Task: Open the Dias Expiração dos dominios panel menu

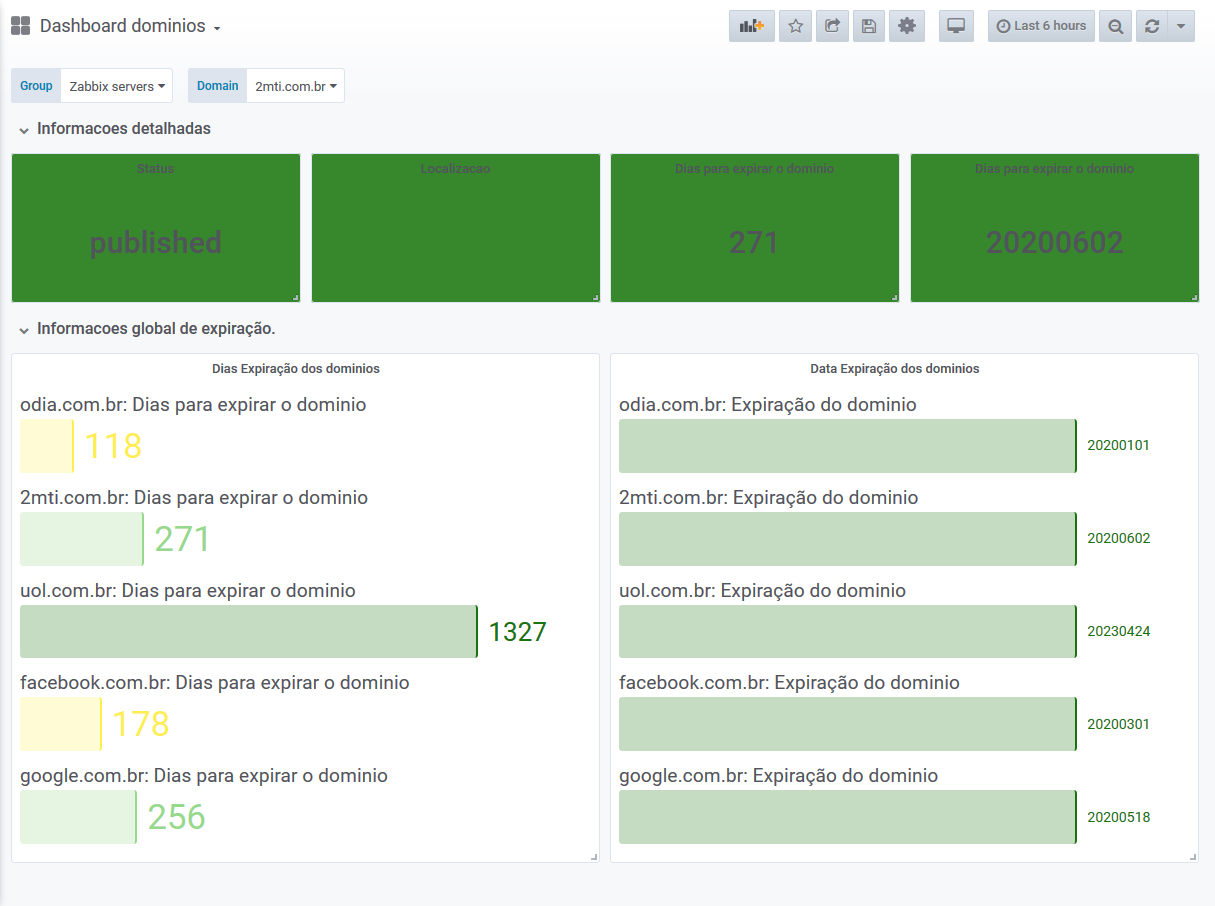Action: [296, 369]
